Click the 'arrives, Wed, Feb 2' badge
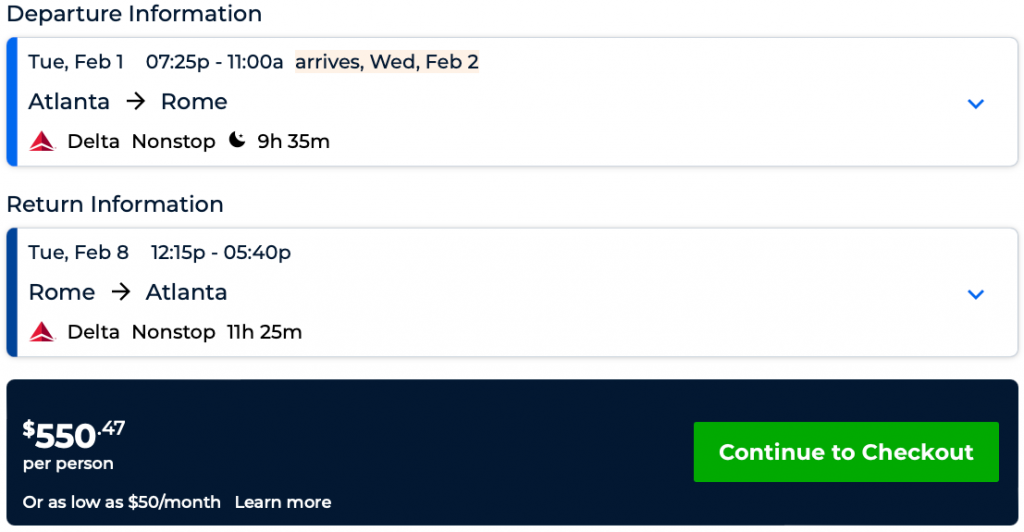 click(386, 62)
